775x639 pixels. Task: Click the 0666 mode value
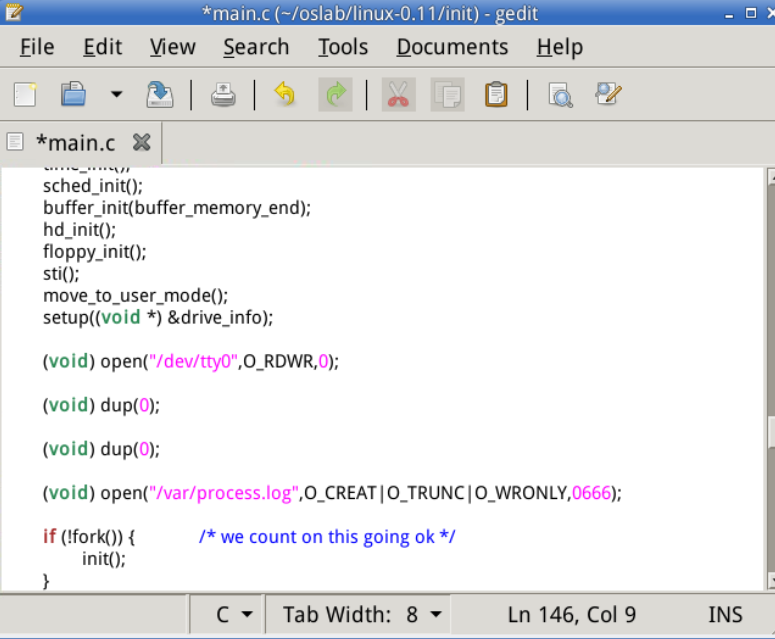[591, 493]
